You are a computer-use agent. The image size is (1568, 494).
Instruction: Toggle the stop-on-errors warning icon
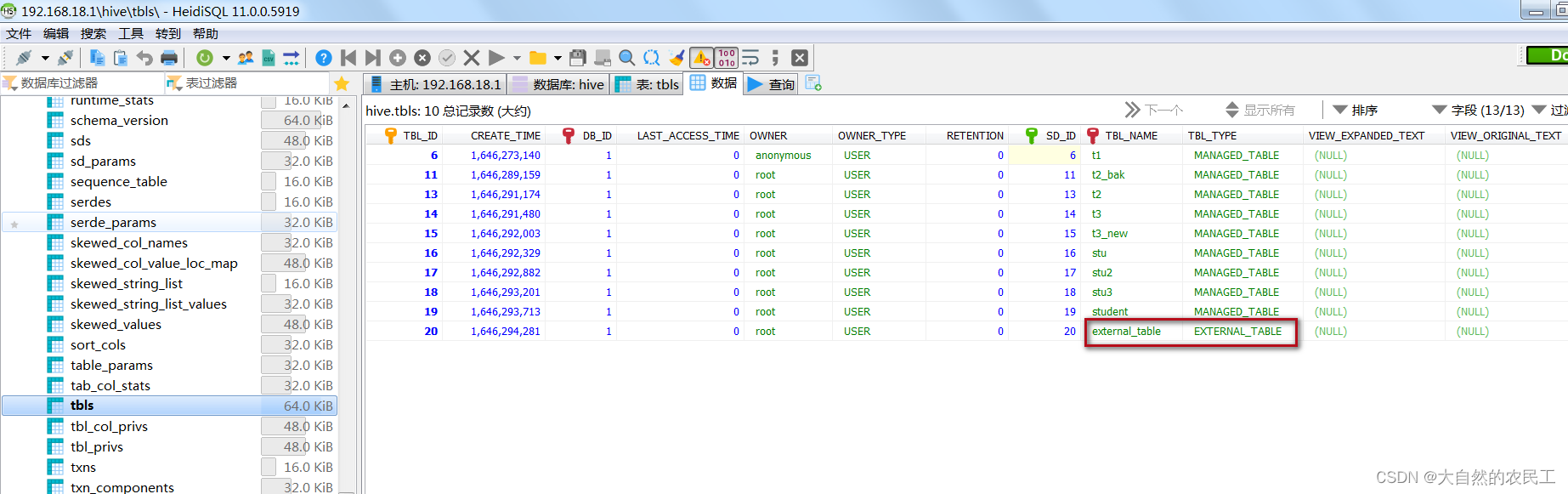point(702,58)
